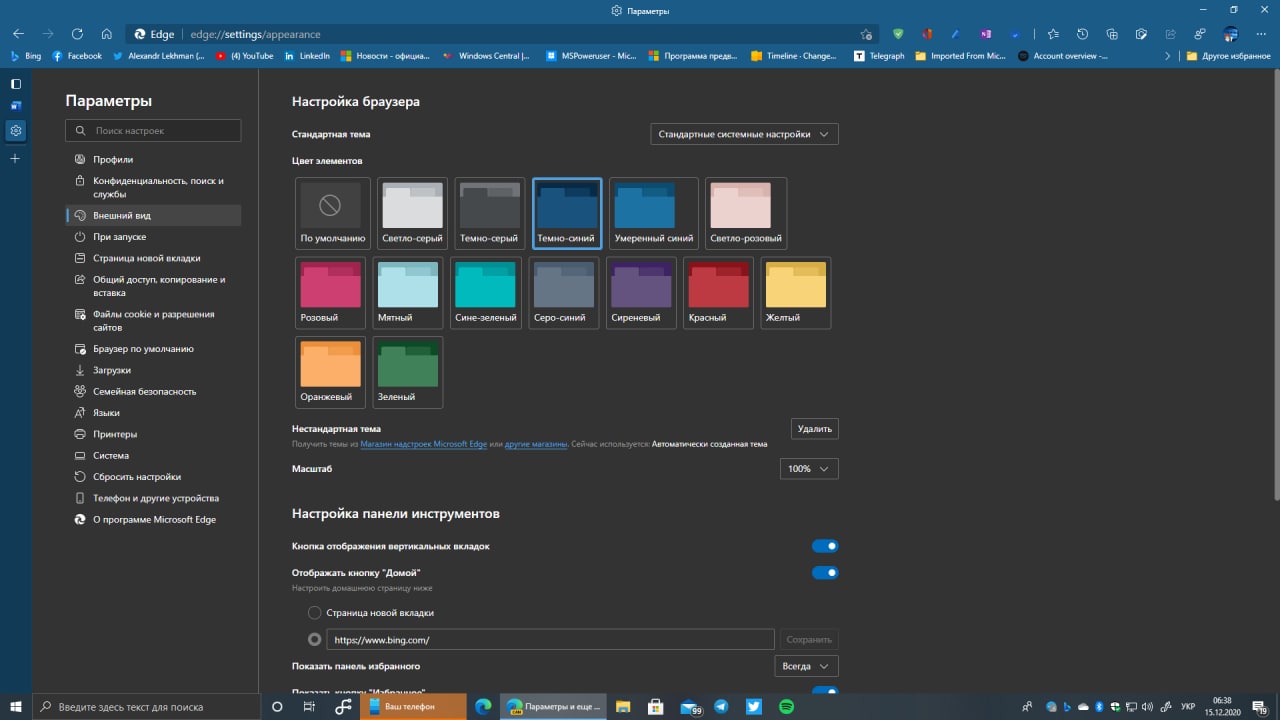Screen dimensions: 1280x720
Task: Open Microsoft Store from the taskbar
Action: coord(656,706)
